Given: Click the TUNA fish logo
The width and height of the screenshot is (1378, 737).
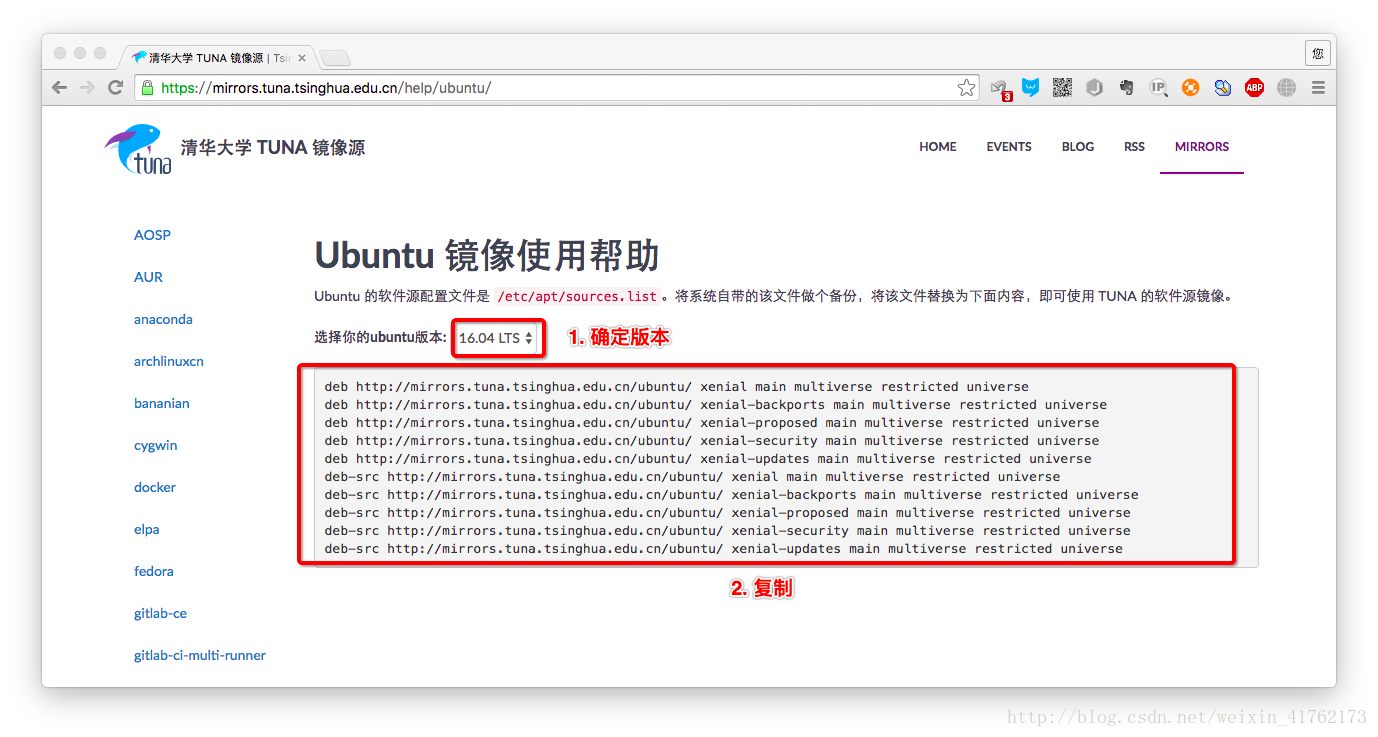Looking at the screenshot, I should coord(139,148).
